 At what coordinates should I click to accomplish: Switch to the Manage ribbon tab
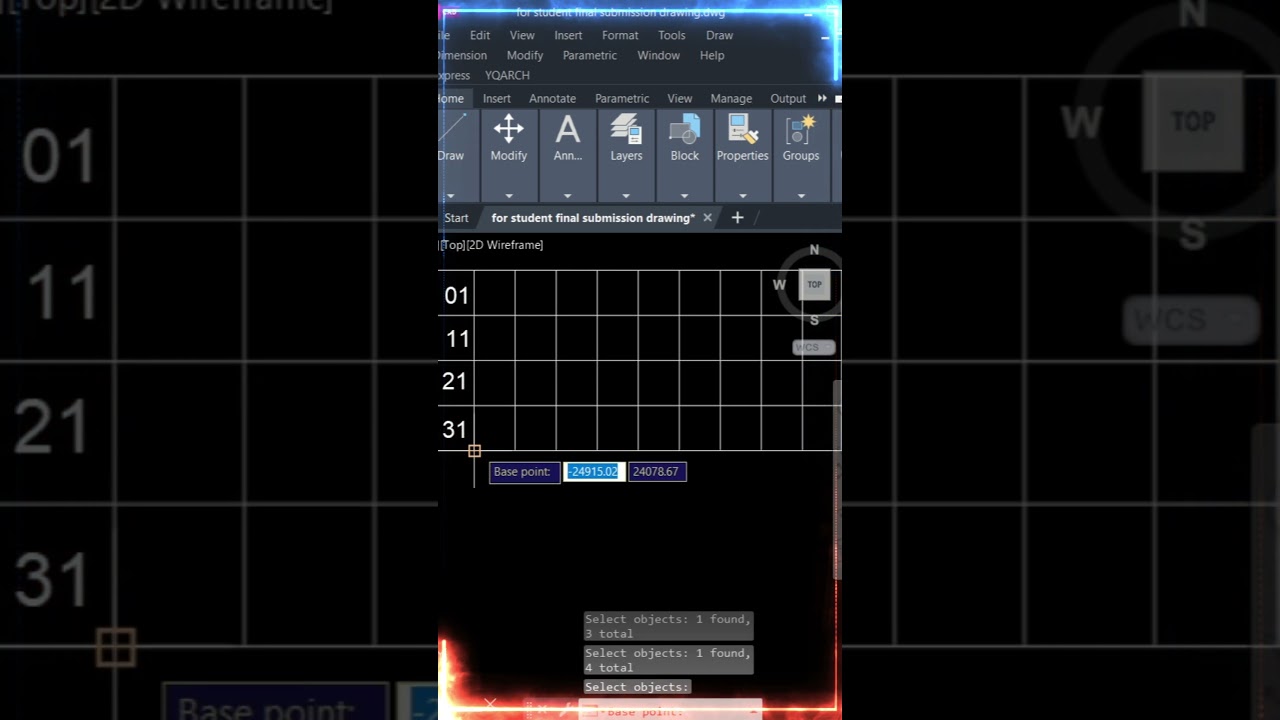[731, 98]
